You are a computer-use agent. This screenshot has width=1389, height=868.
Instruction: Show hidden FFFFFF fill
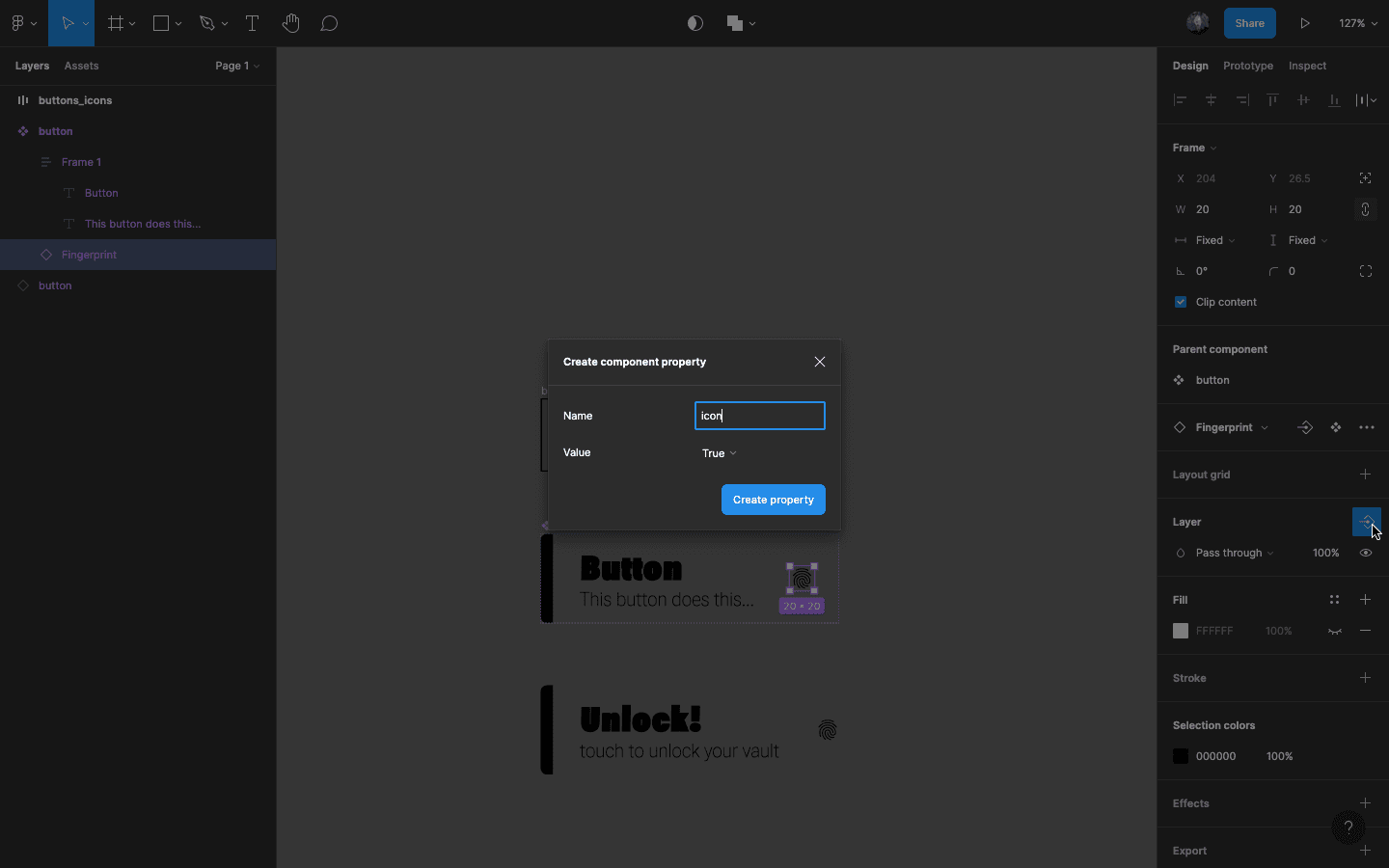[1334, 631]
